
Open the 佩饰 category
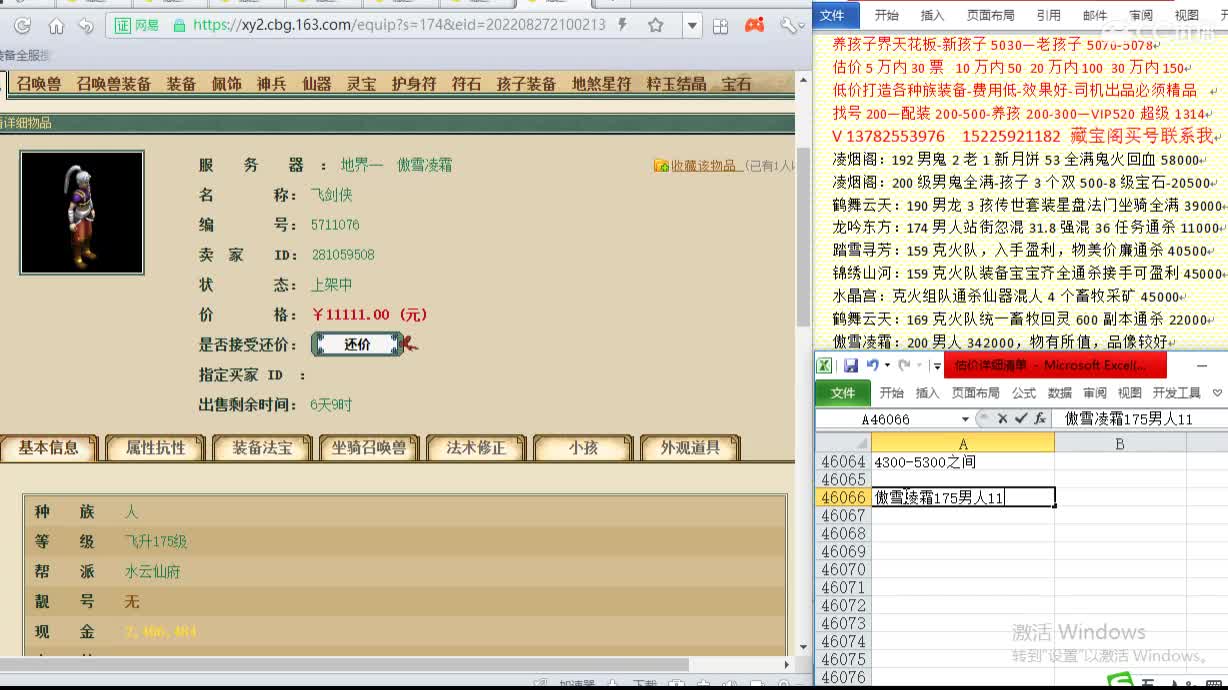click(226, 84)
